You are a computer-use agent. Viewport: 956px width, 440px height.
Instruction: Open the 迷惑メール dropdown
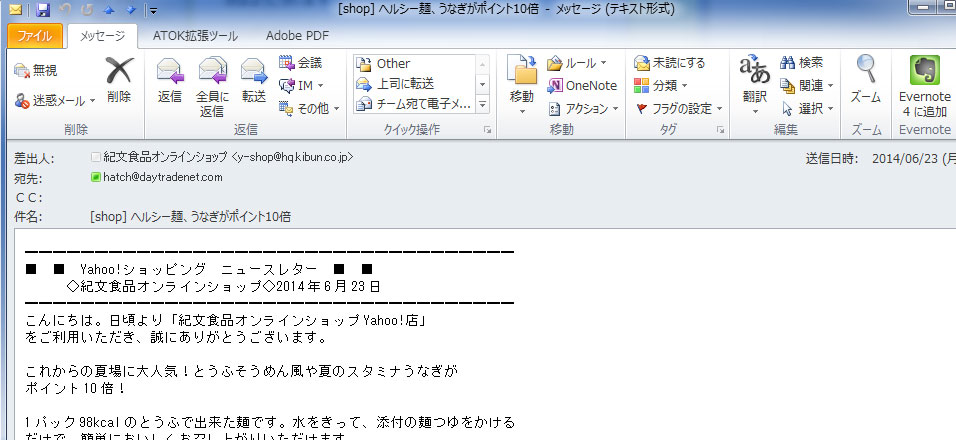(55, 101)
